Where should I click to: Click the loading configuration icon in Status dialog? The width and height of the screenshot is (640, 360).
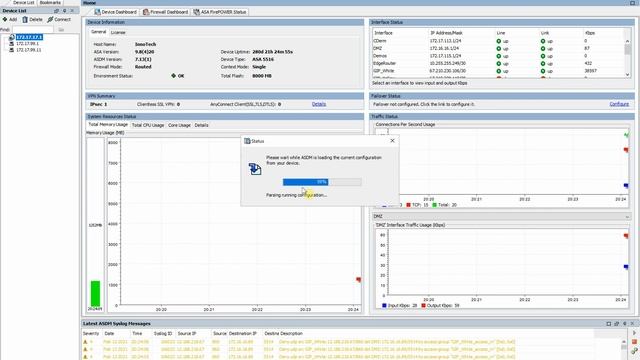tap(255, 168)
